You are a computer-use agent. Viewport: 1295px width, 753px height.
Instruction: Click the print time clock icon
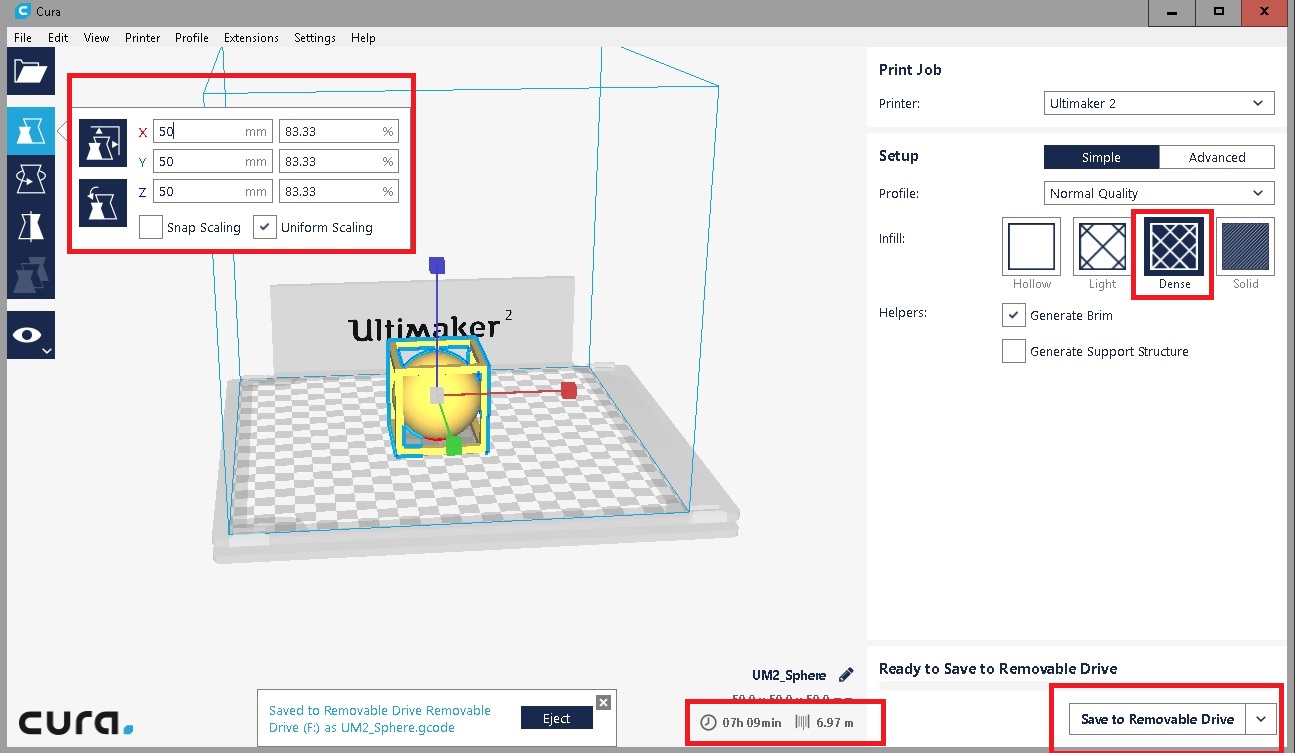(x=709, y=722)
